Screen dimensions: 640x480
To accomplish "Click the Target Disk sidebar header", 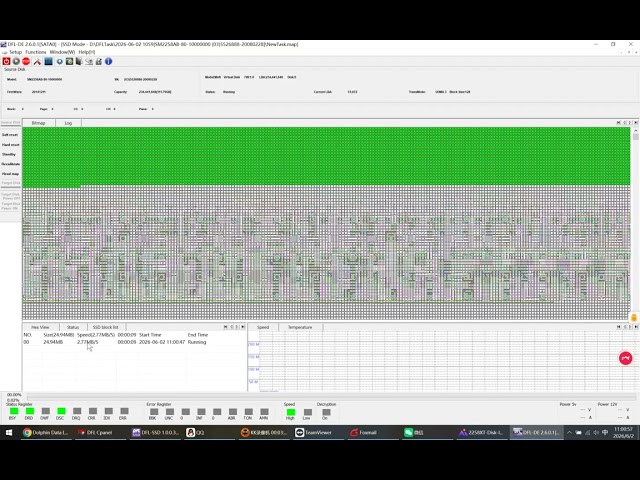I will click(10, 183).
